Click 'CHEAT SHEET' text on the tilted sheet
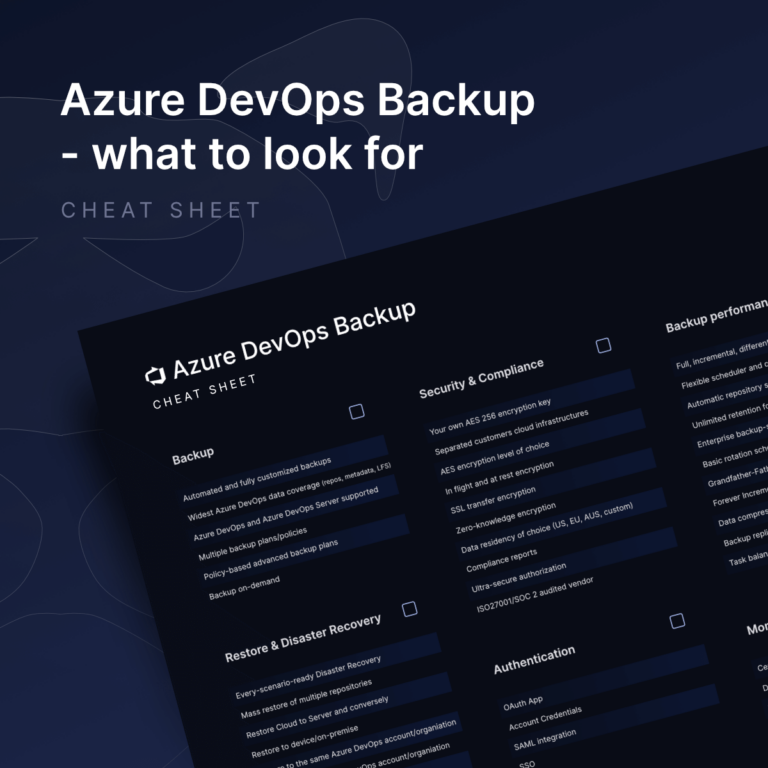The image size is (768, 768). [204, 391]
